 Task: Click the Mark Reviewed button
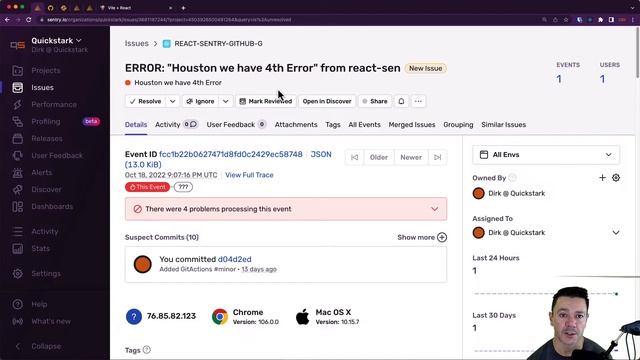click(x=266, y=101)
